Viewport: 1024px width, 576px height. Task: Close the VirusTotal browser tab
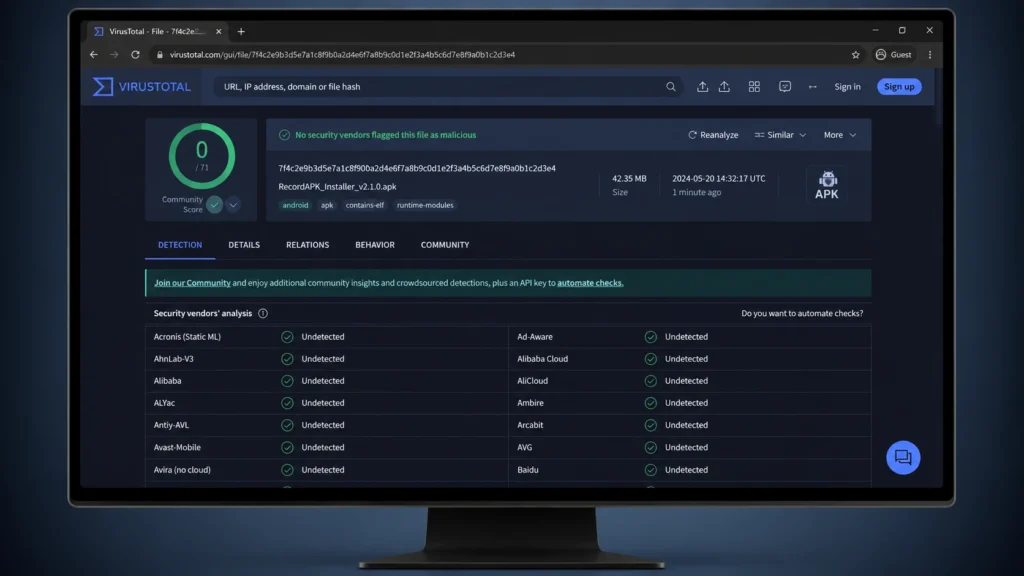pyautogui.click(x=219, y=31)
